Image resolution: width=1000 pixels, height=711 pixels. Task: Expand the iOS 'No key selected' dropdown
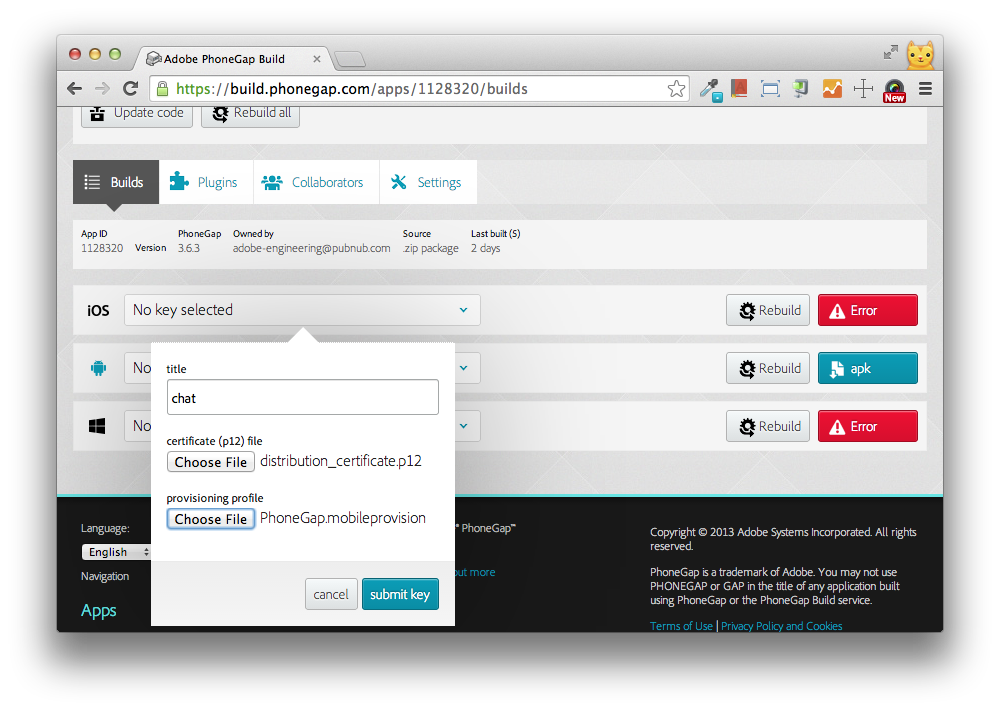tap(302, 310)
